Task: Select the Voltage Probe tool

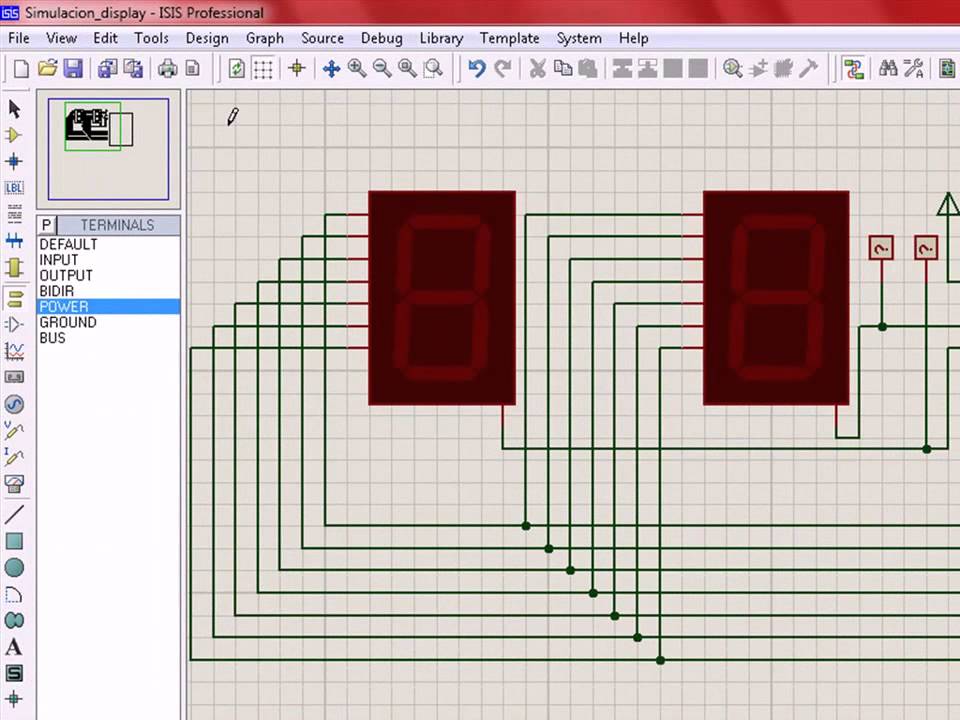Action: tap(14, 430)
